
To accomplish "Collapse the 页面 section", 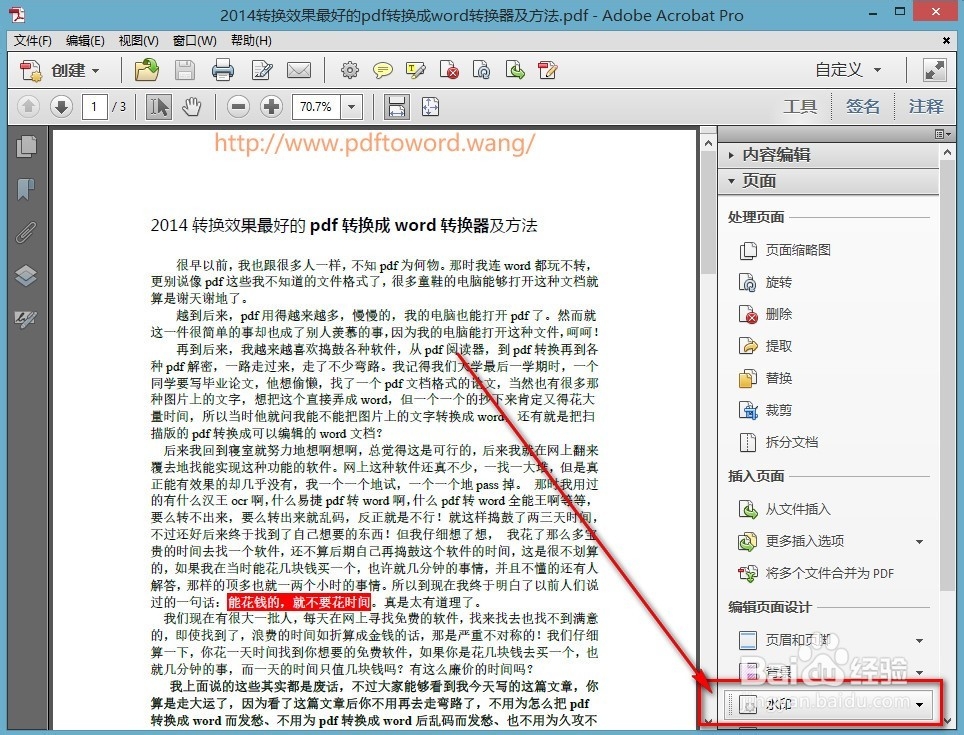I will click(828, 181).
